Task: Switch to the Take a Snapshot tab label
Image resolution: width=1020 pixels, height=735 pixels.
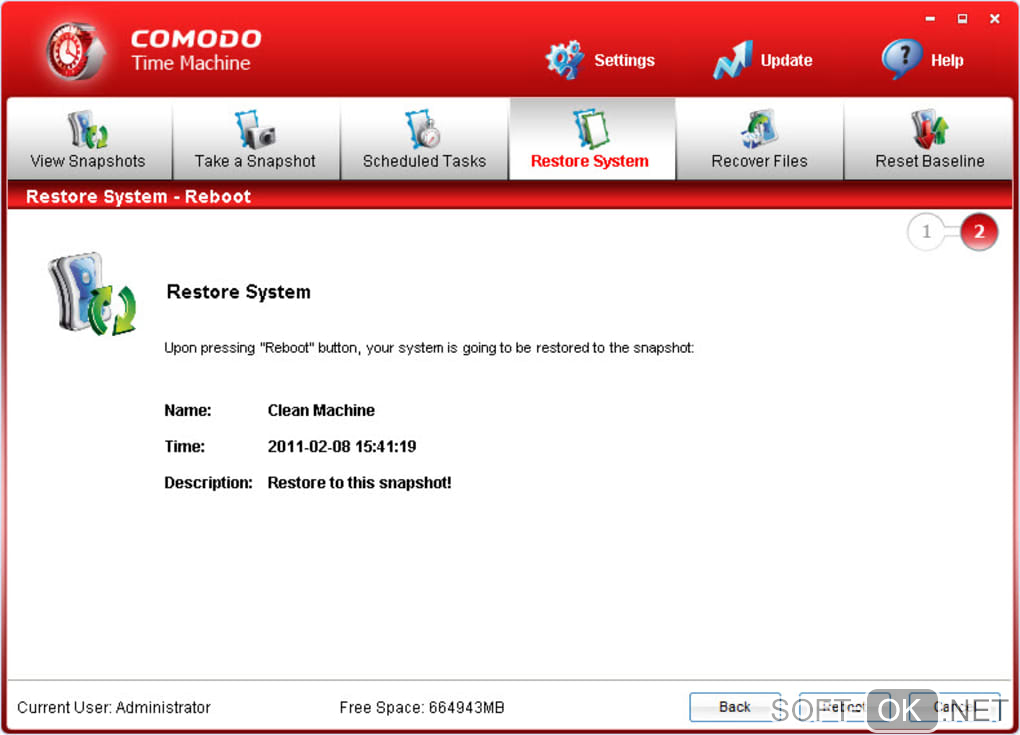Action: click(x=255, y=161)
